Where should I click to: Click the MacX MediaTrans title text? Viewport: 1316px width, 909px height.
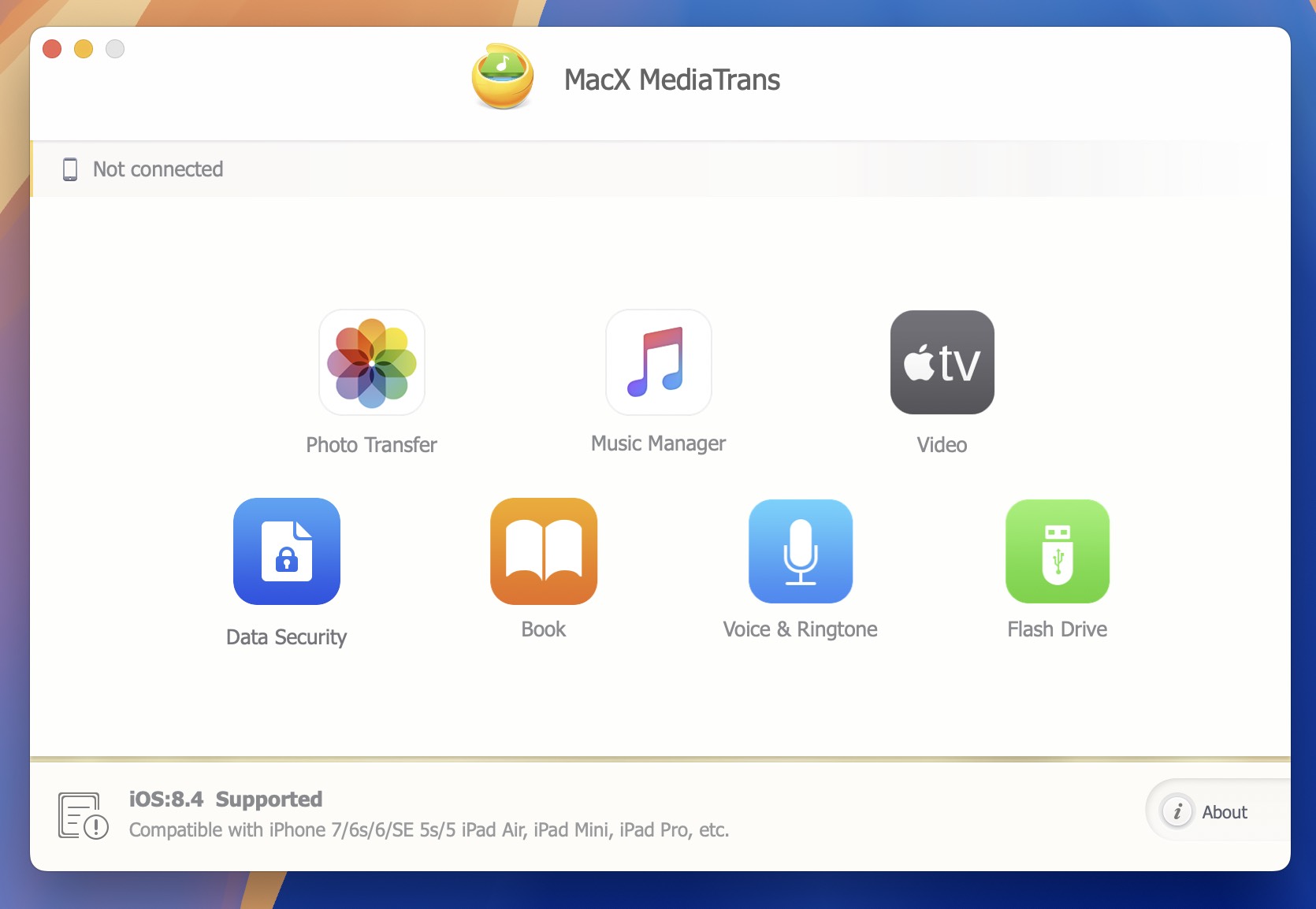(672, 80)
